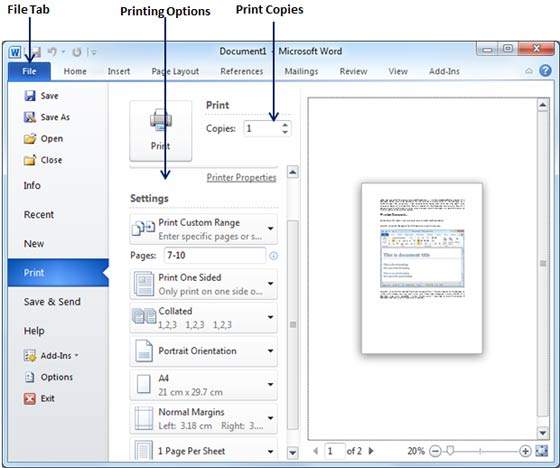Select Recent in the backstage sidebar
This screenshot has height=468, width=560.
[39, 215]
